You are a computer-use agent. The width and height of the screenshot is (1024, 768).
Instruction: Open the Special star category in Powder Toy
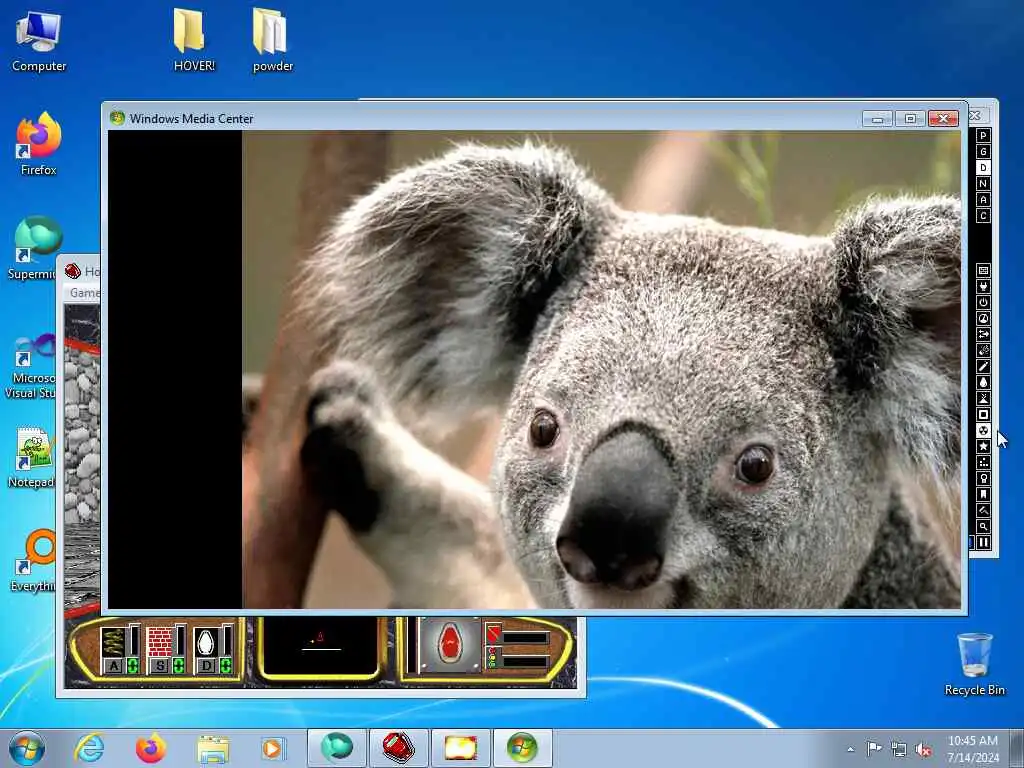(983, 446)
